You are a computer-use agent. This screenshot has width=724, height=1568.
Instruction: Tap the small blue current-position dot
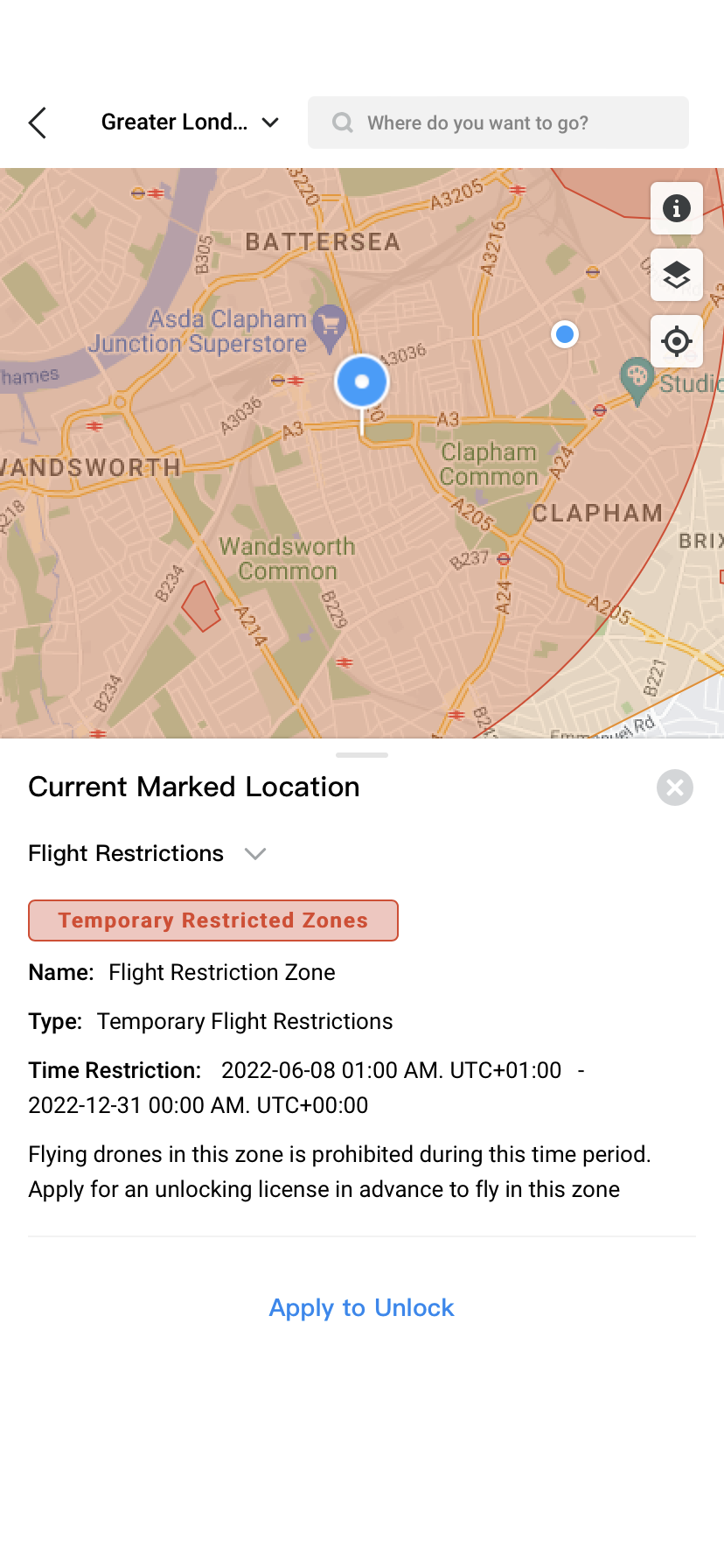tap(565, 334)
